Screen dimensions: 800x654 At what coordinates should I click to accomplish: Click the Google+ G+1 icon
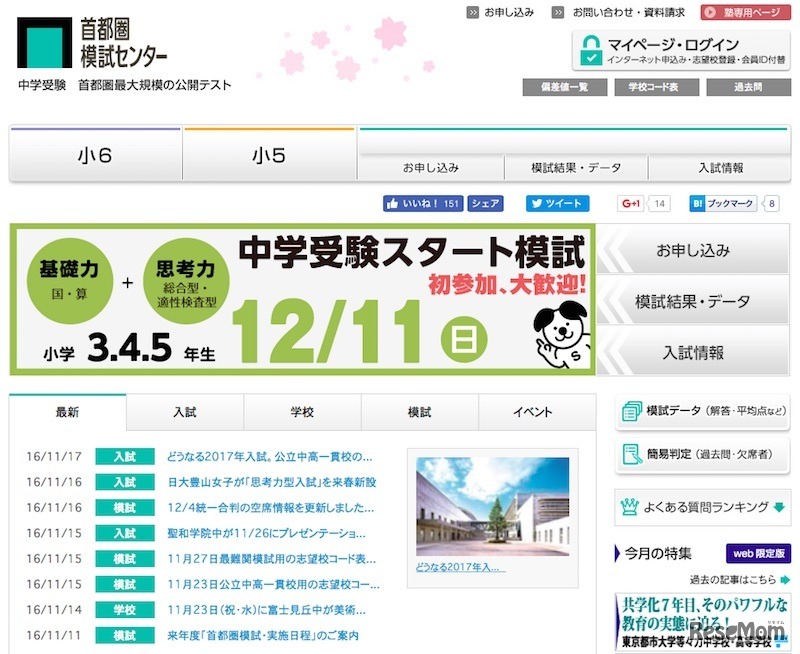click(x=631, y=204)
